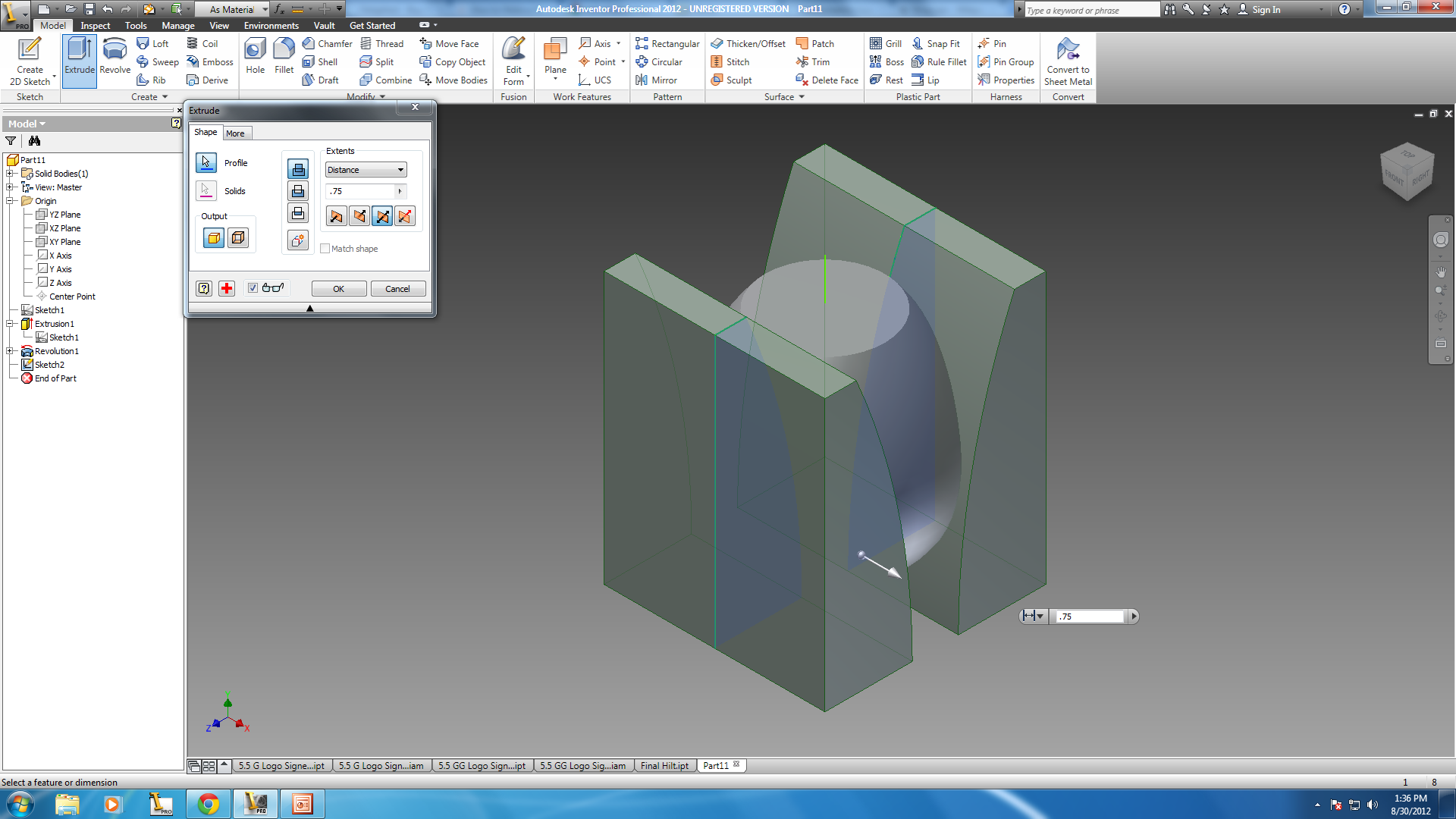Click the in-canvas .75 distance field
The height and width of the screenshot is (819, 1456).
1090,617
